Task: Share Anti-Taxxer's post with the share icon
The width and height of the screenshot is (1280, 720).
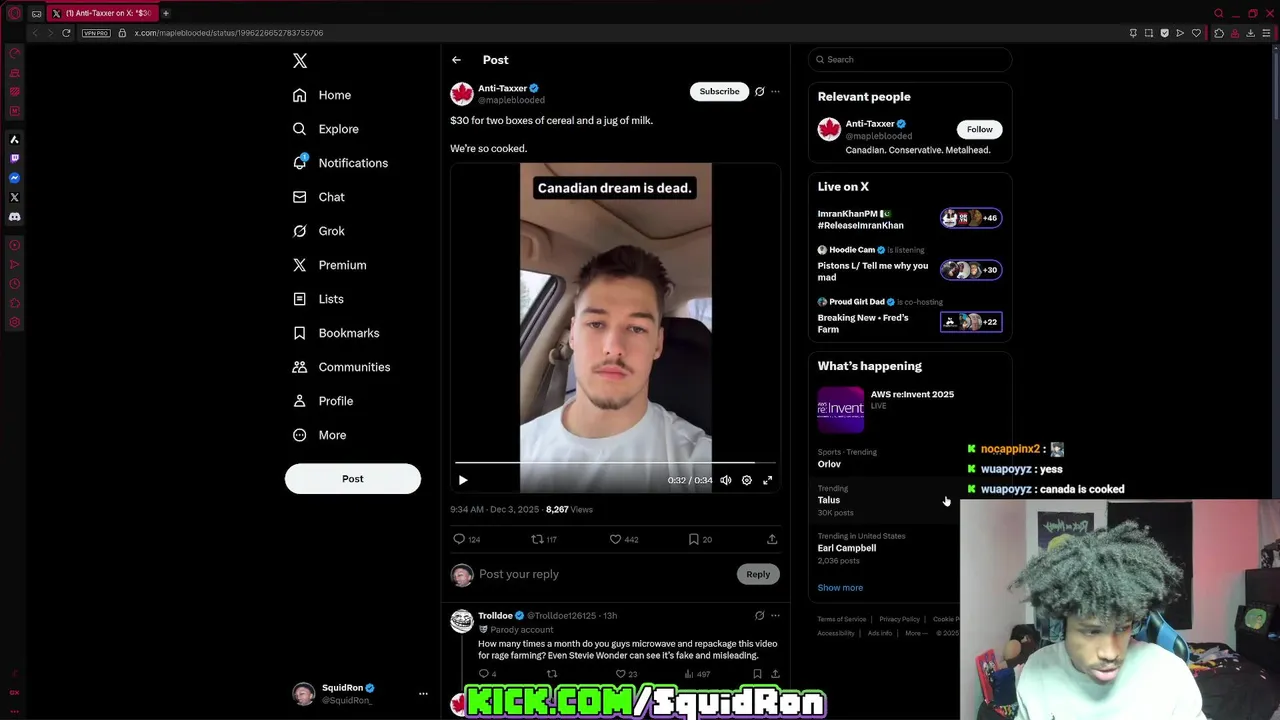Action: [x=772, y=539]
